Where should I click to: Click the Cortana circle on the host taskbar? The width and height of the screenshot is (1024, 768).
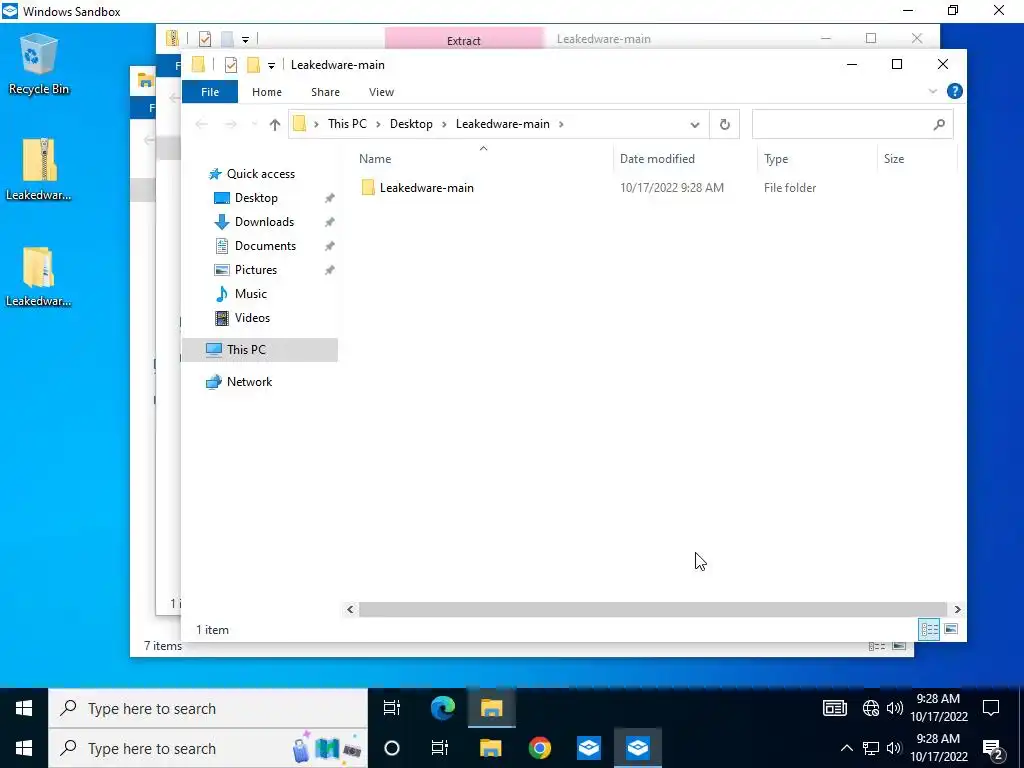pyautogui.click(x=392, y=748)
